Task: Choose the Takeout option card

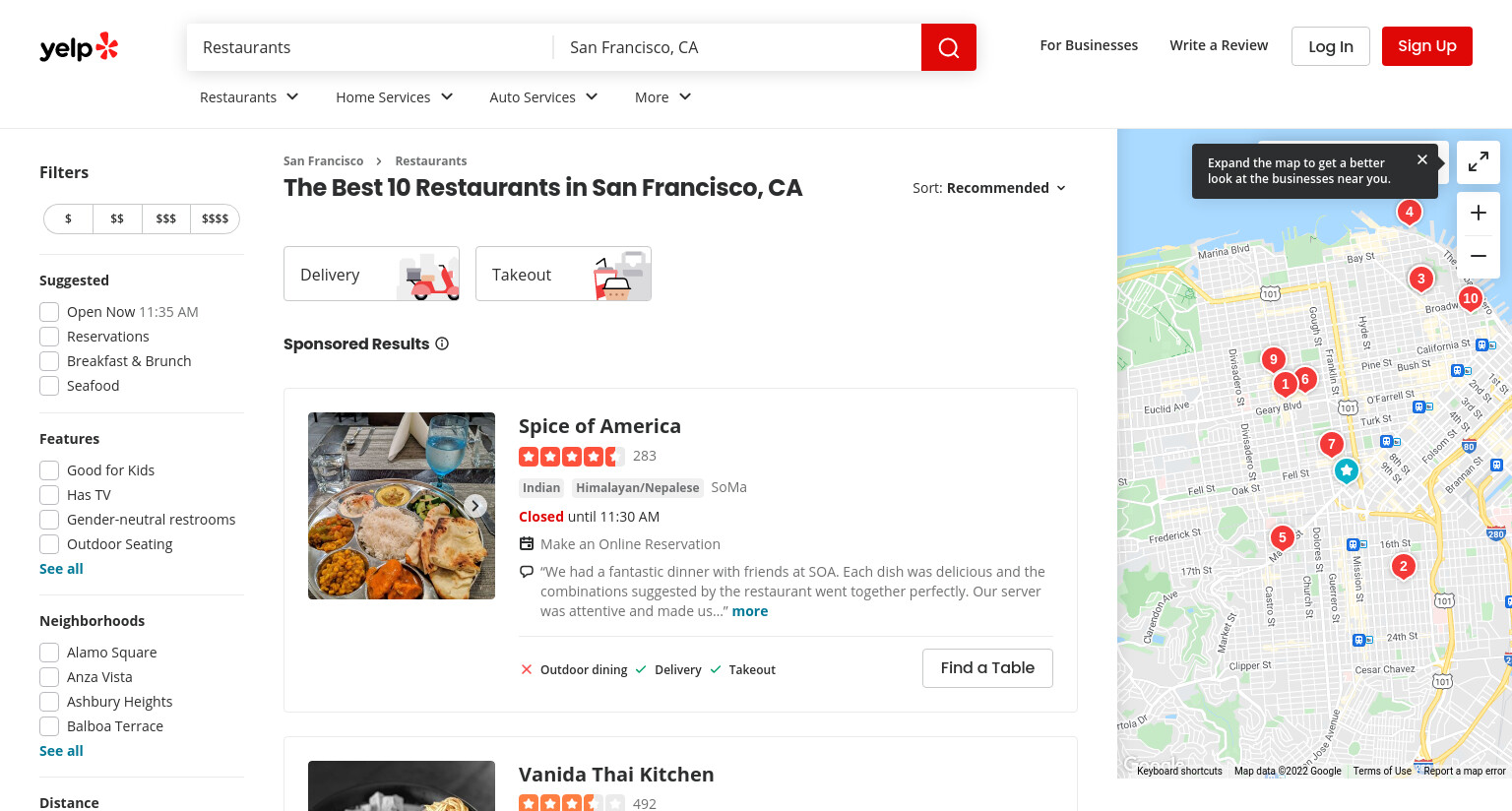Action: (563, 274)
